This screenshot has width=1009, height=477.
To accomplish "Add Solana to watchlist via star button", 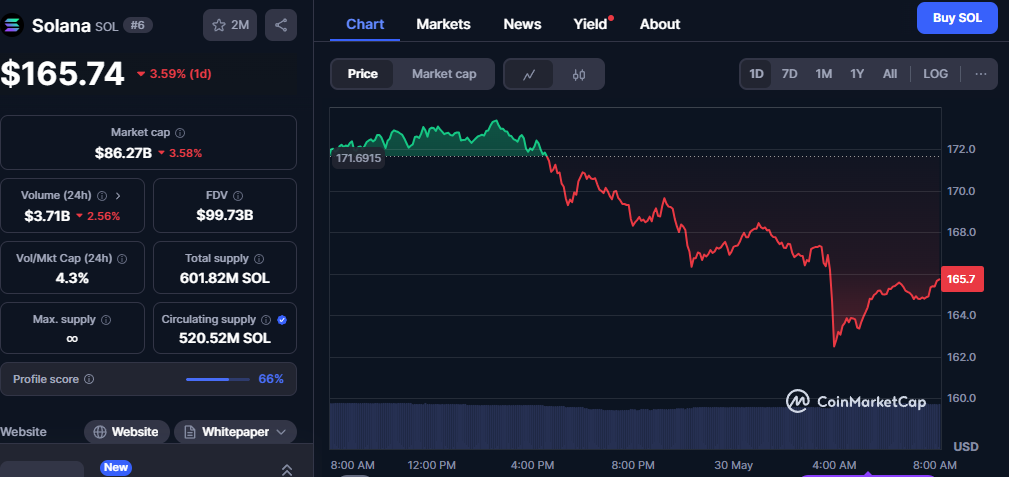I will [x=230, y=25].
